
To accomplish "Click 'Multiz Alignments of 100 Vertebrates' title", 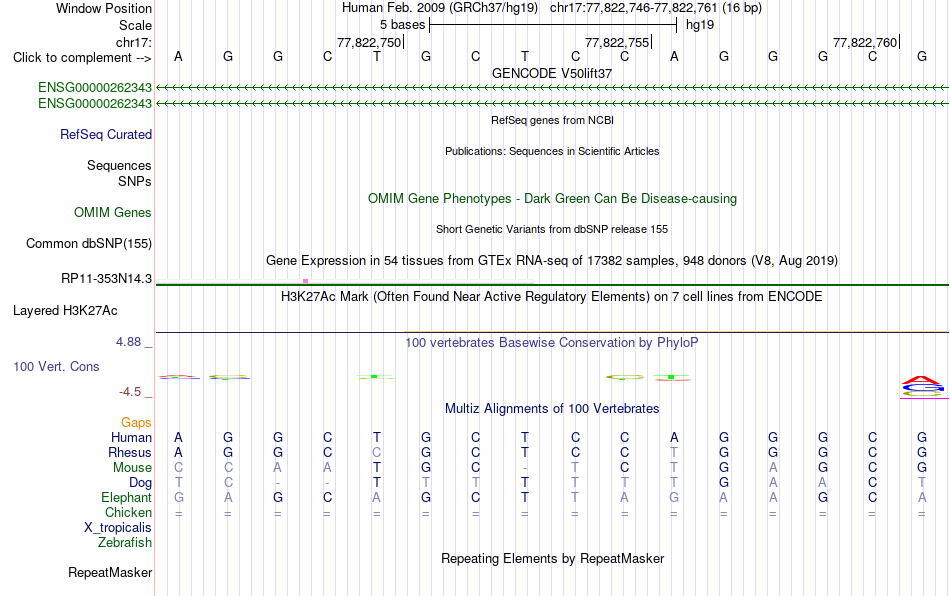I will click(552, 408).
